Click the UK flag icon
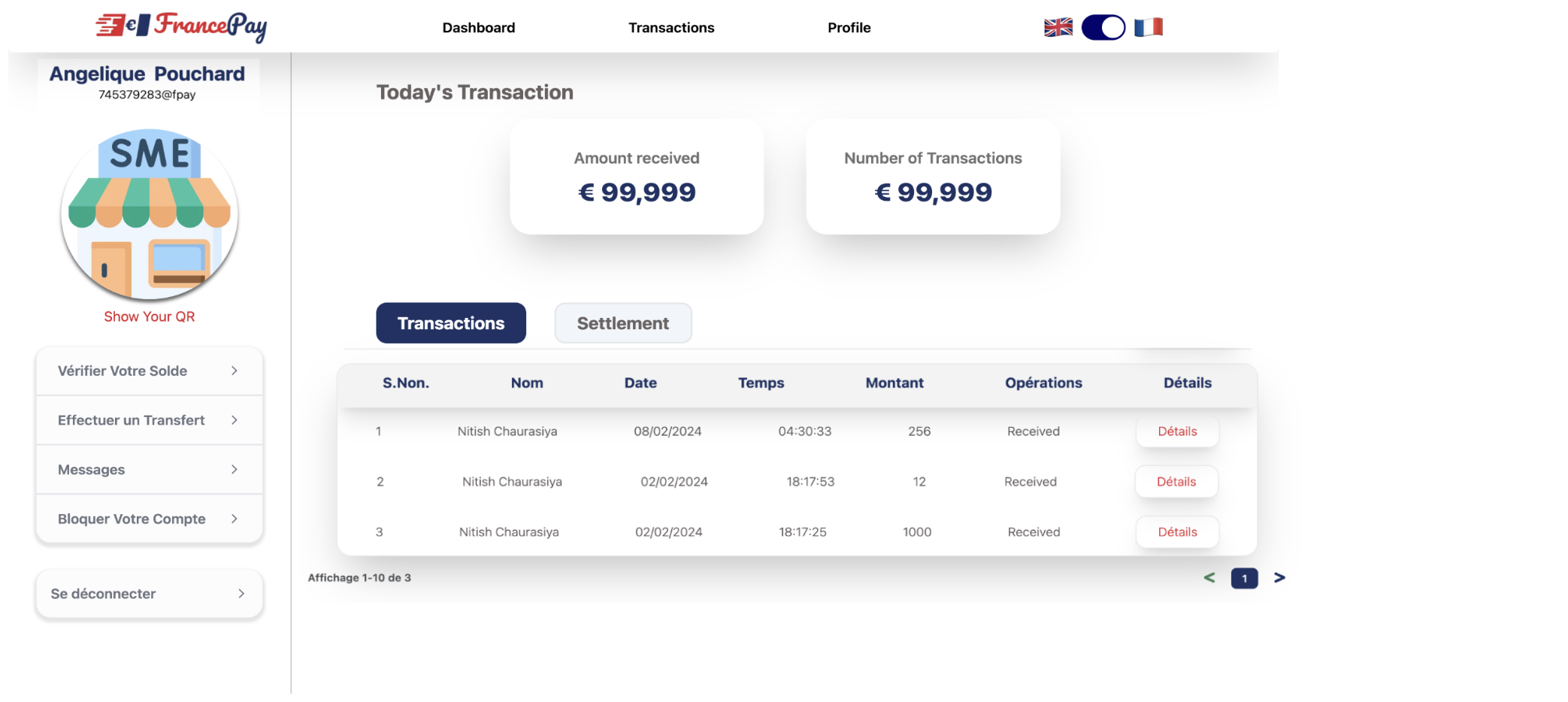Viewport: 1568px width, 702px height. 1058,28
